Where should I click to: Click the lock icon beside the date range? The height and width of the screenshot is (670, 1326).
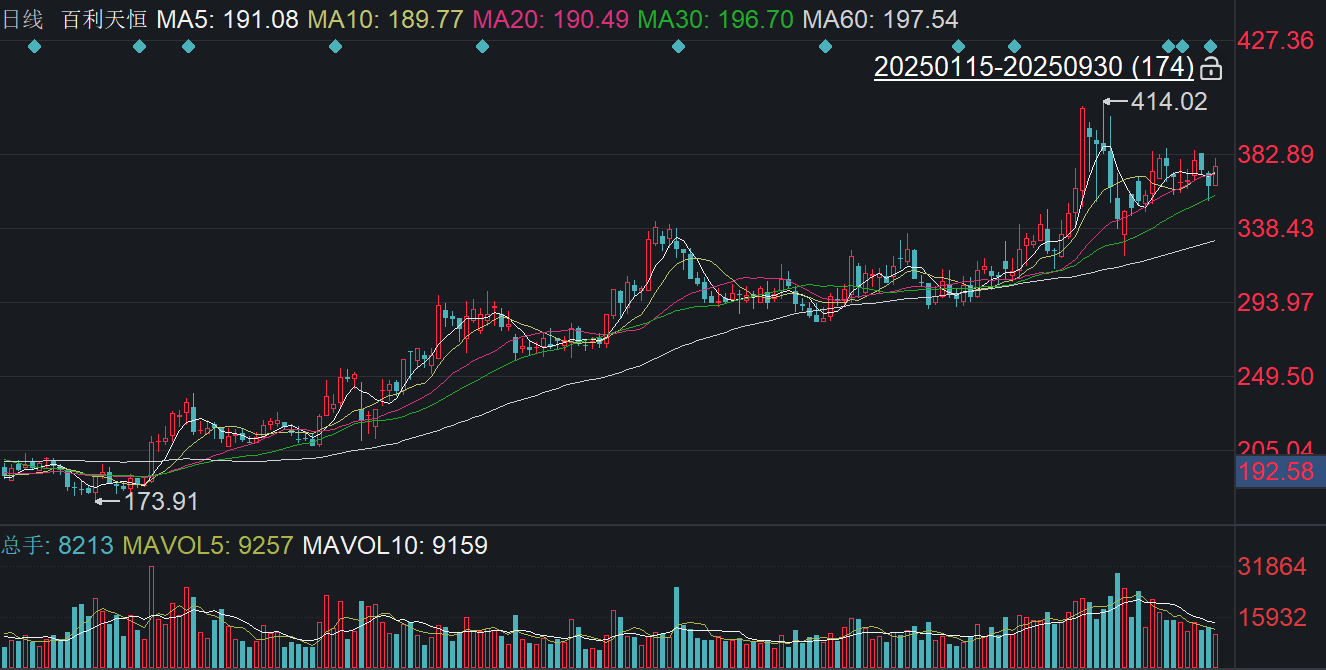tap(1211, 68)
